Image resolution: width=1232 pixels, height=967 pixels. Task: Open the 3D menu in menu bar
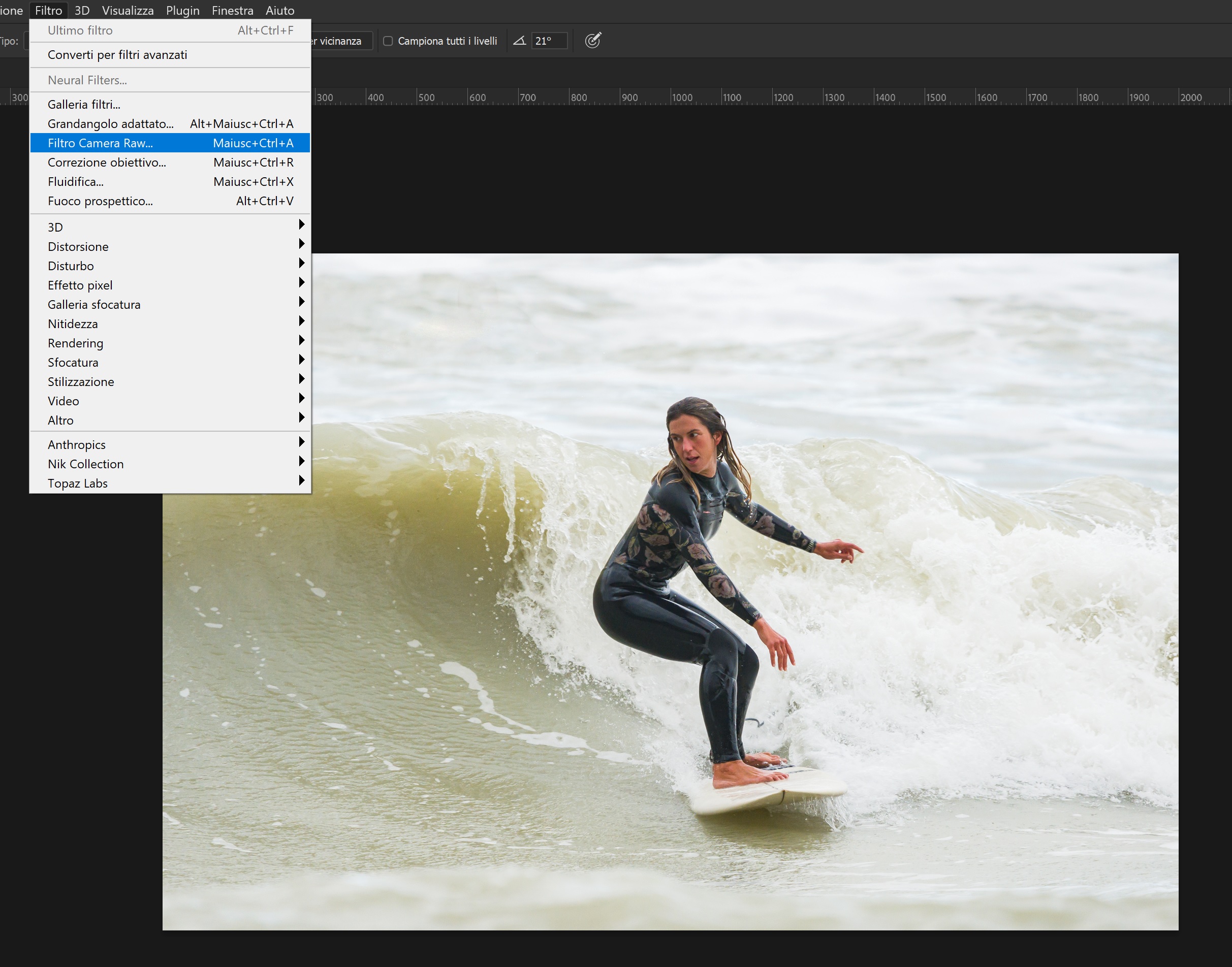[82, 10]
